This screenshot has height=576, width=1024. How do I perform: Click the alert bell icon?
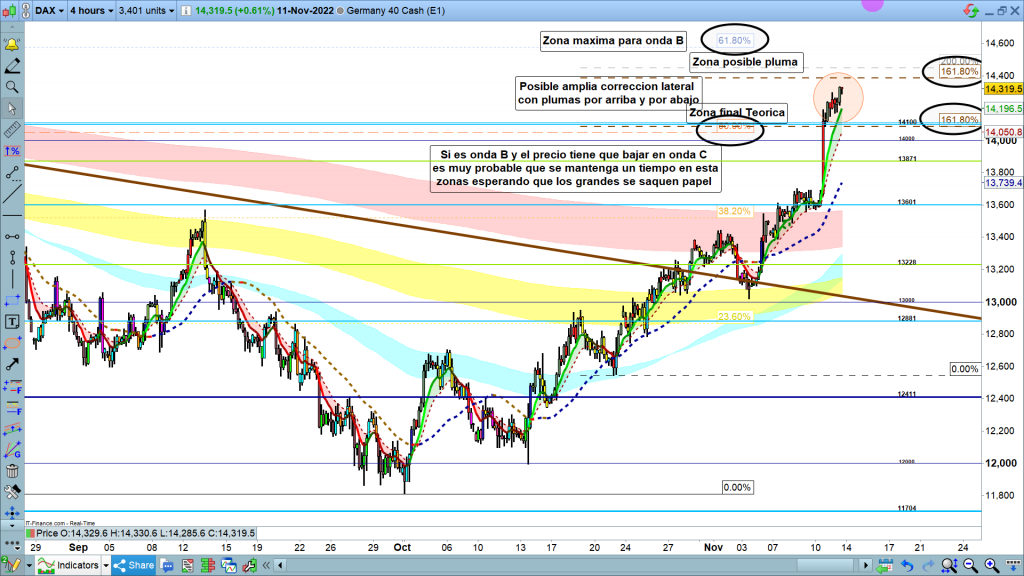[x=12, y=46]
